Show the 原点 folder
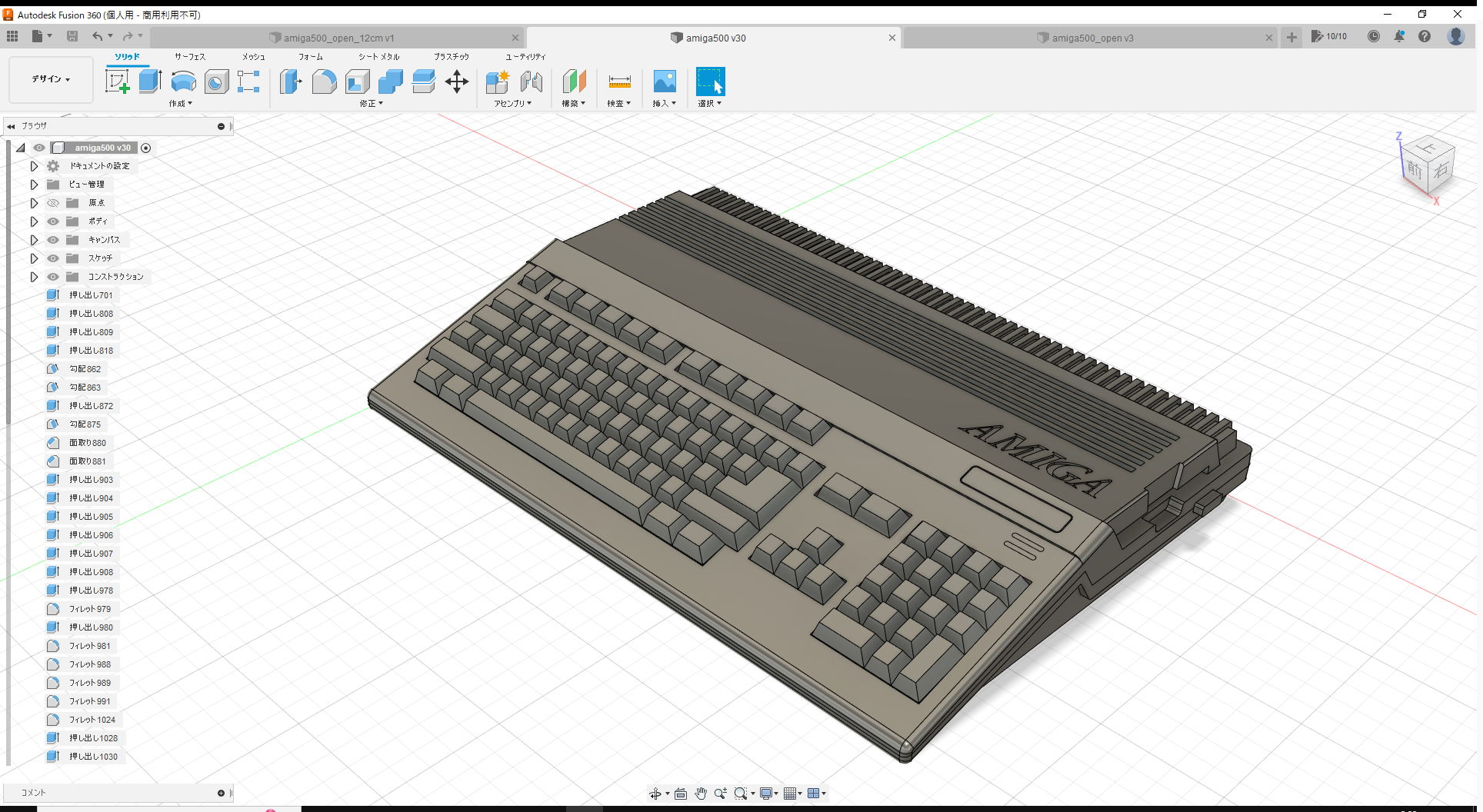 tap(52, 202)
